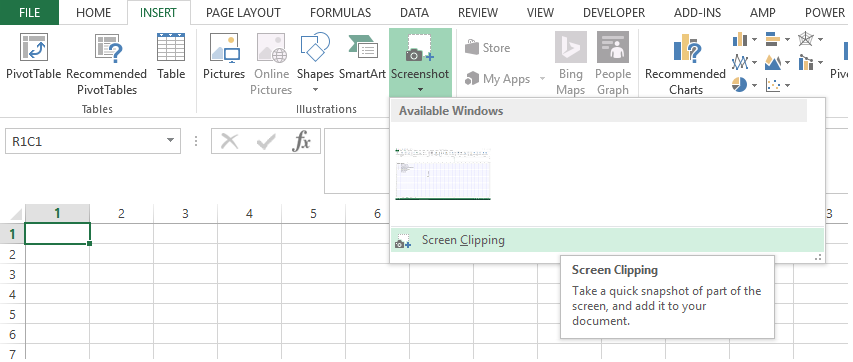Click the active cell R1C1
This screenshot has height=362, width=853.
click(57, 234)
